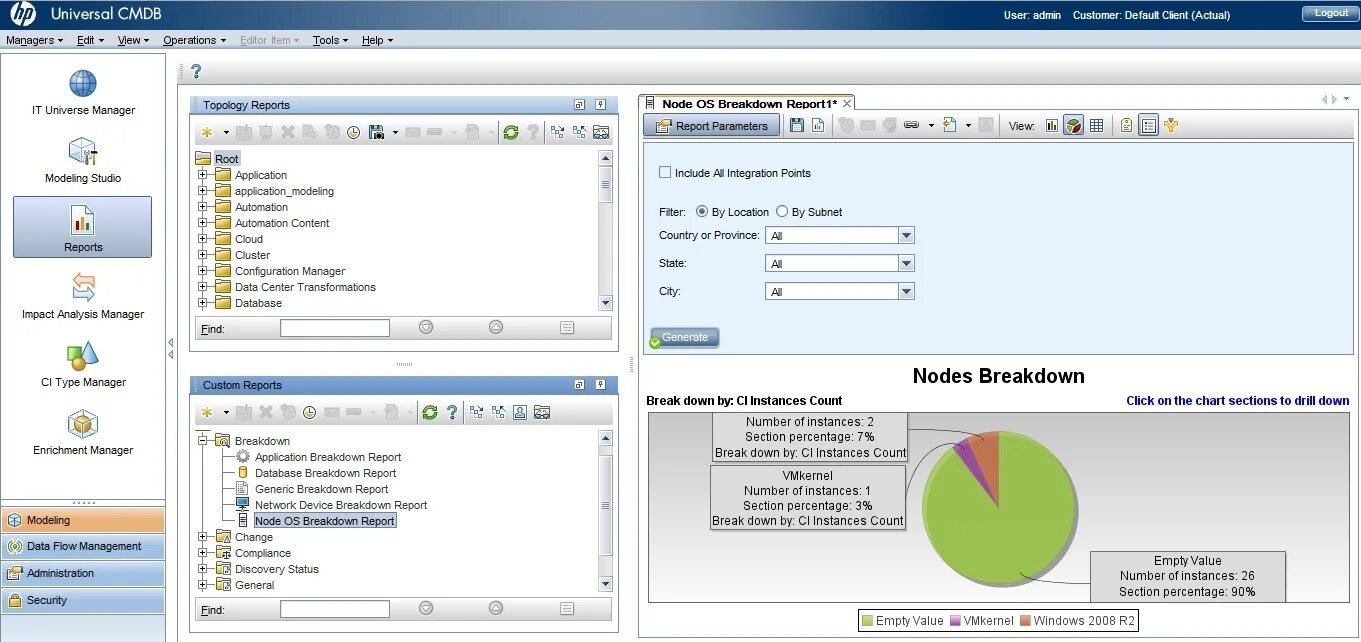
Task: Select By Location filter option
Action: tap(702, 212)
